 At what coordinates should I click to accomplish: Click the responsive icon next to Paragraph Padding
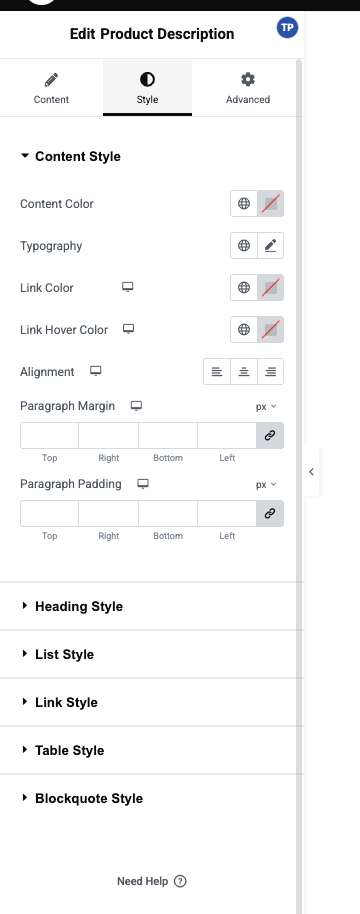pyautogui.click(x=143, y=484)
